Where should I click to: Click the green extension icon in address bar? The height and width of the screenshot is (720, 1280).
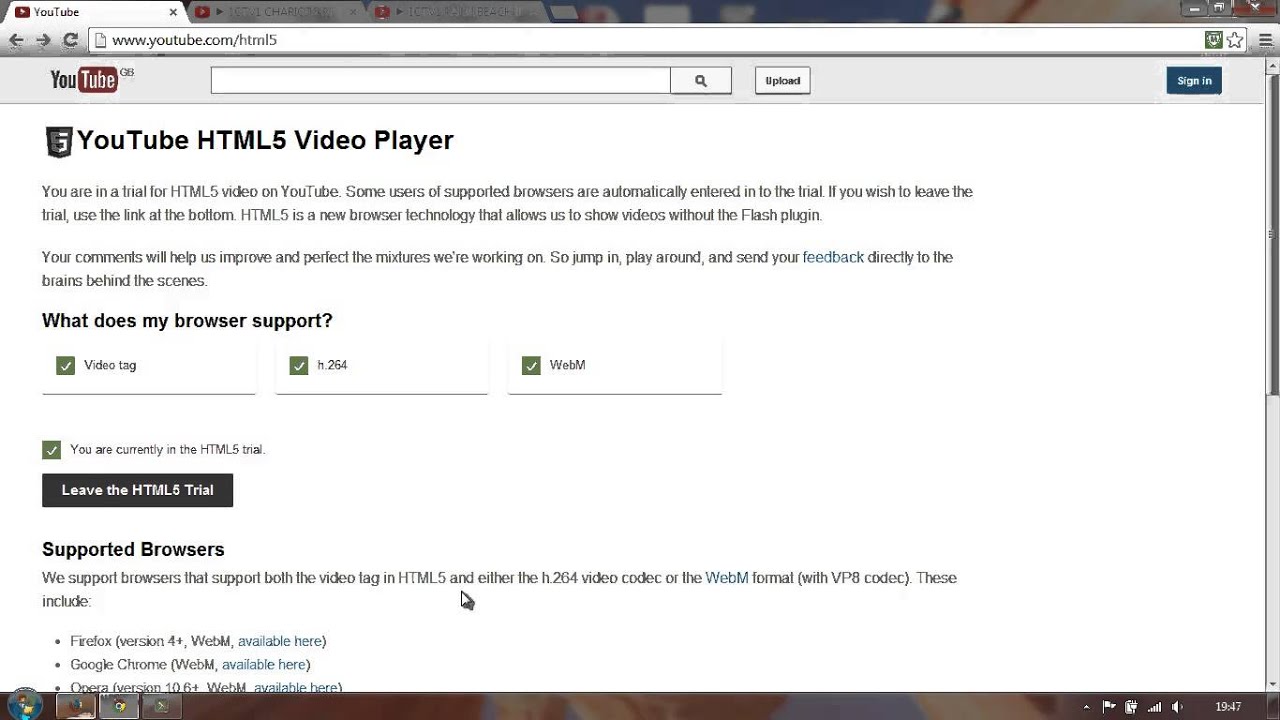point(1213,40)
